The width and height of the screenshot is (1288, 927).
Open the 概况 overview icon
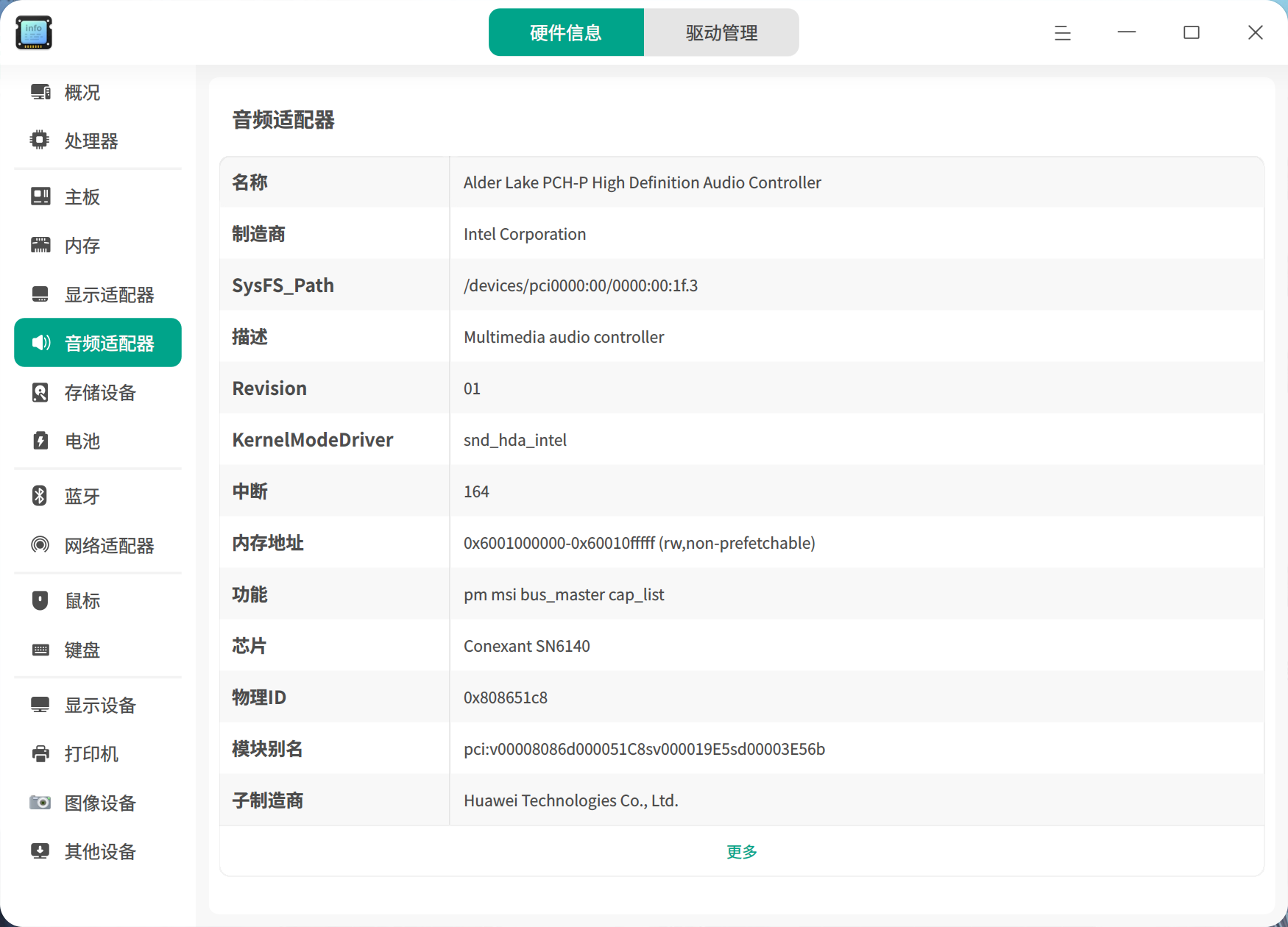tap(40, 92)
